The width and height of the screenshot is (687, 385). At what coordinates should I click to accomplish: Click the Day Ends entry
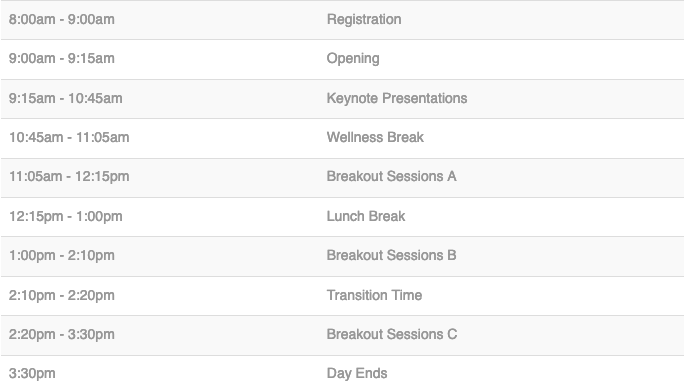coord(357,374)
